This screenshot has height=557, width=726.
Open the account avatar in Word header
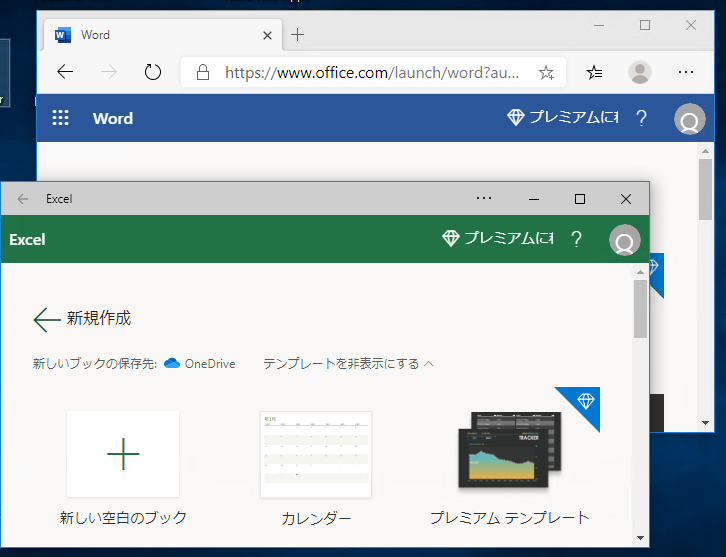coord(689,119)
